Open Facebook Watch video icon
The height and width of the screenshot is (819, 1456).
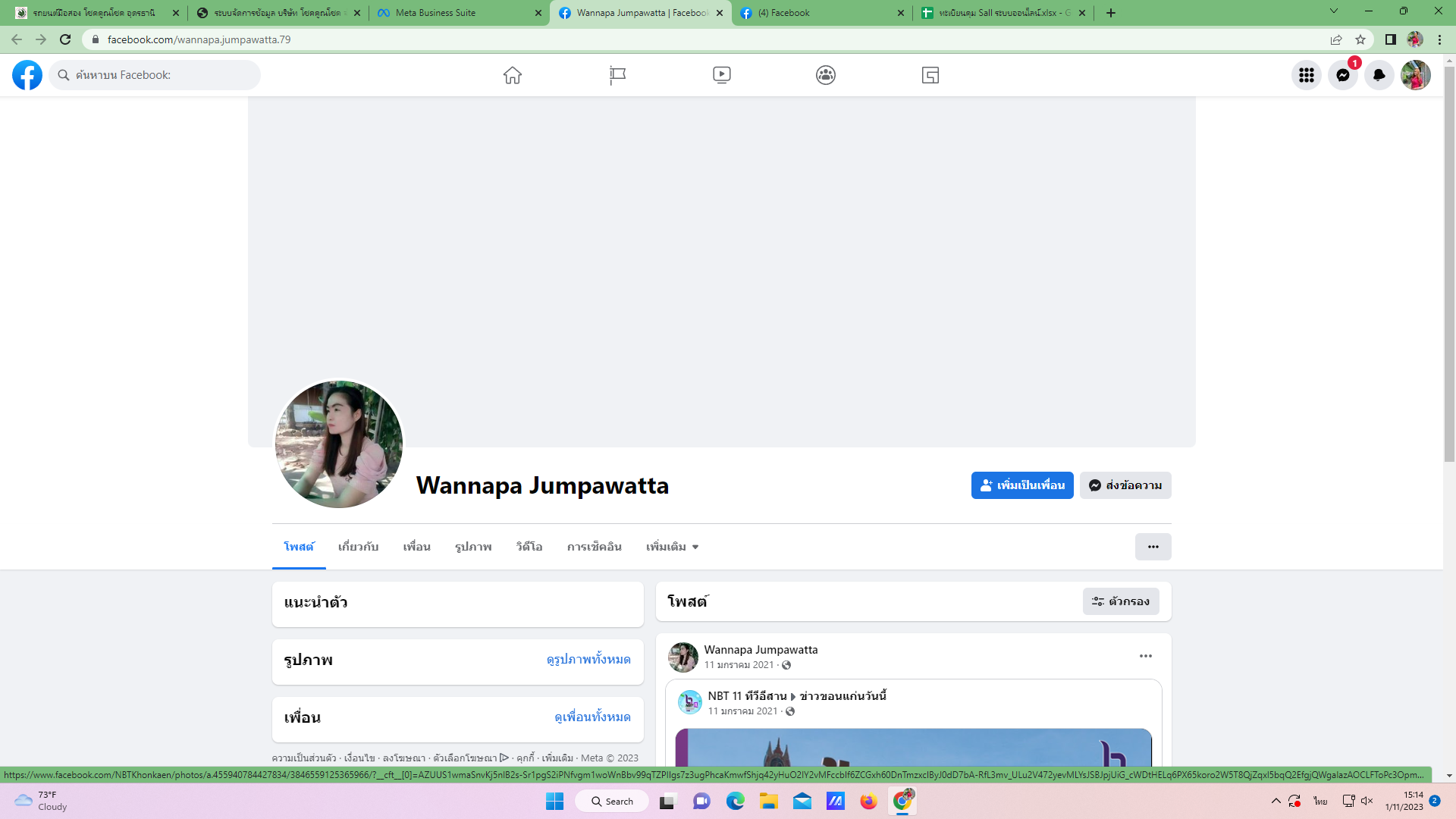pos(721,75)
